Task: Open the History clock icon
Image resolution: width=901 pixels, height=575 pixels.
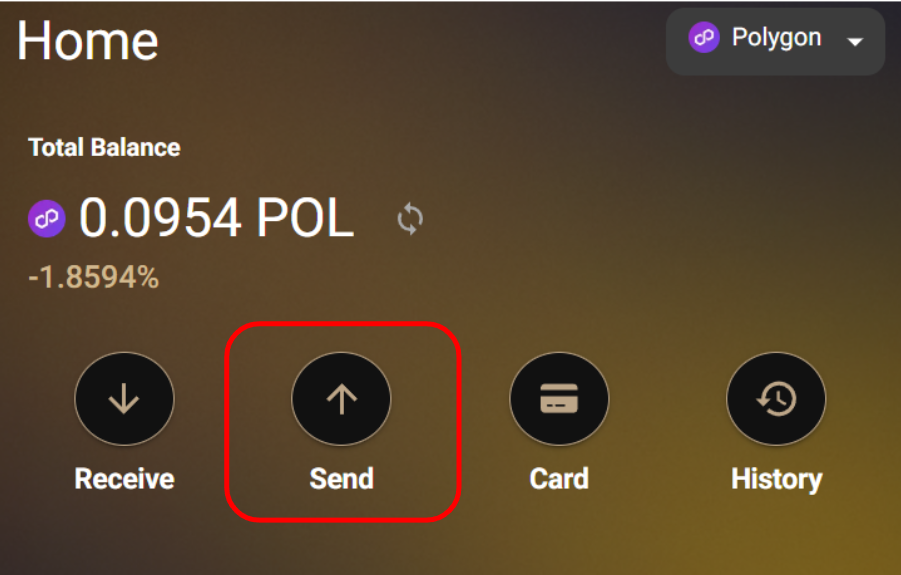Action: 776,399
